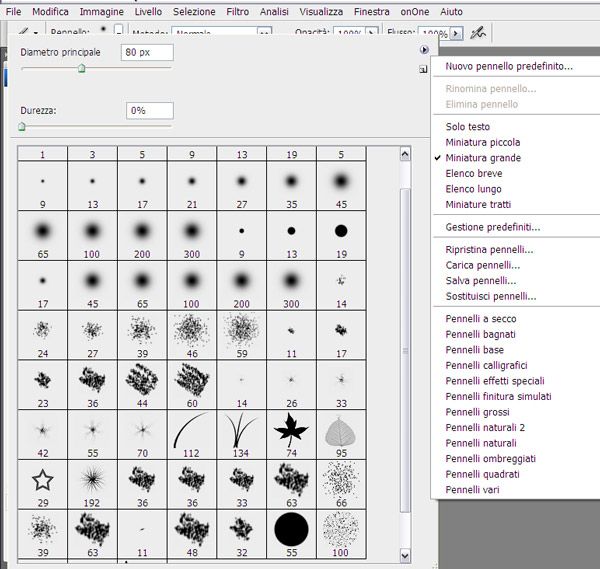Image resolution: width=600 pixels, height=569 pixels.
Task: Click the Durezza 0% field
Action: (150, 111)
